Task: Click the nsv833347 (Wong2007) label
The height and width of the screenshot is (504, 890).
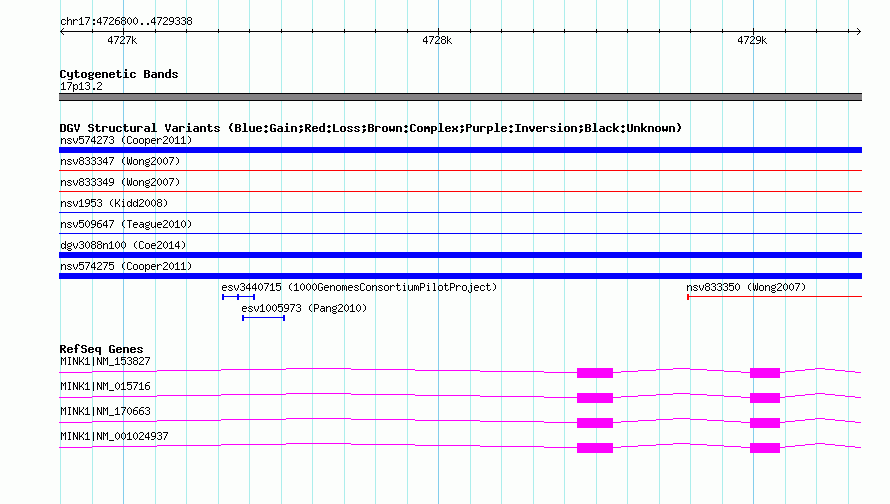Action: [120, 161]
